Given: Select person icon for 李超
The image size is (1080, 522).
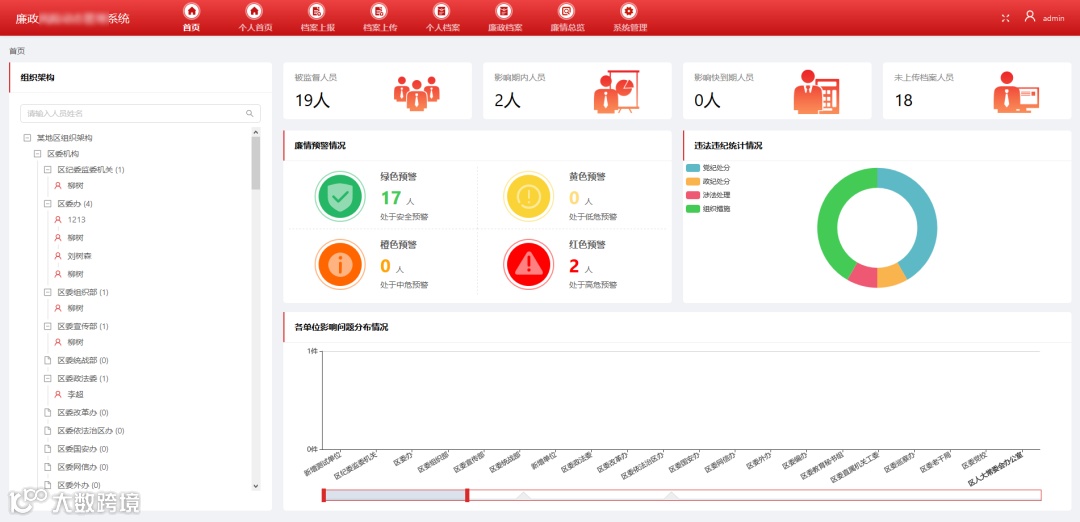Looking at the screenshot, I should click(x=59, y=395).
